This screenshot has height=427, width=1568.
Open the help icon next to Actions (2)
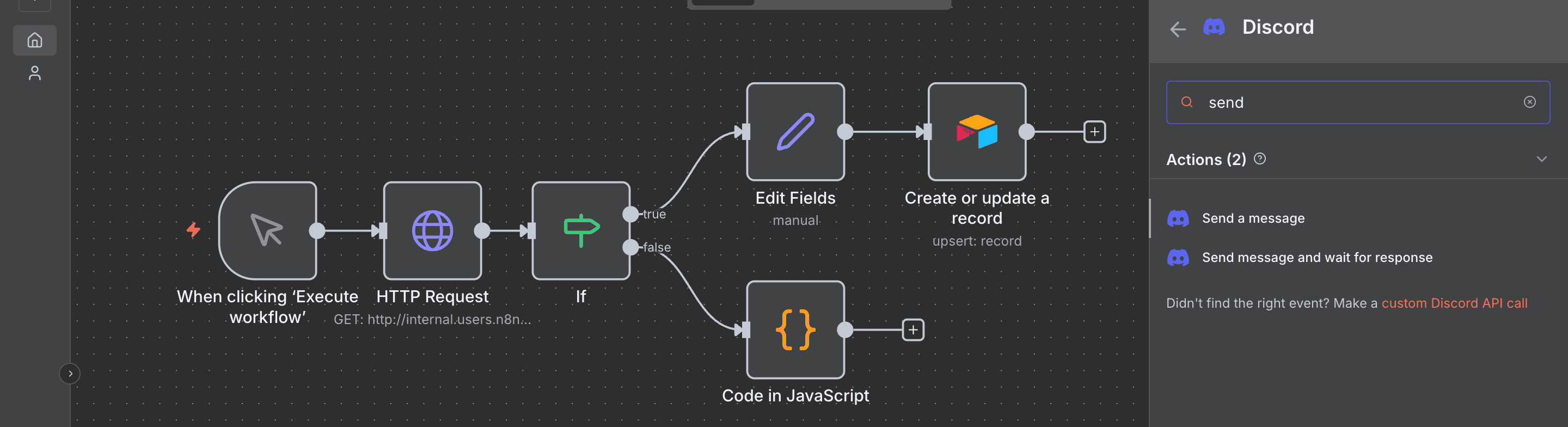1259,158
